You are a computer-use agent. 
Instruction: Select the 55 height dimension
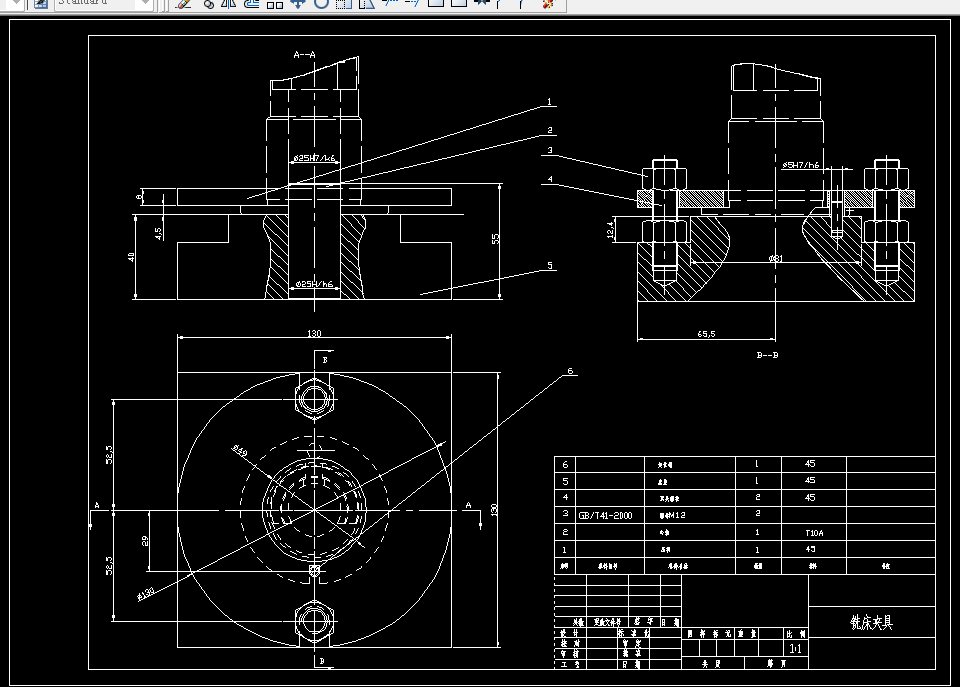495,239
